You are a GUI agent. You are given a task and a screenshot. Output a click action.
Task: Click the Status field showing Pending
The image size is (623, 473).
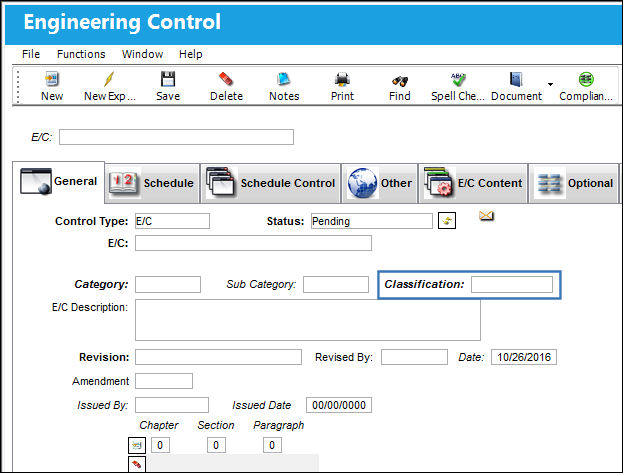[371, 221]
